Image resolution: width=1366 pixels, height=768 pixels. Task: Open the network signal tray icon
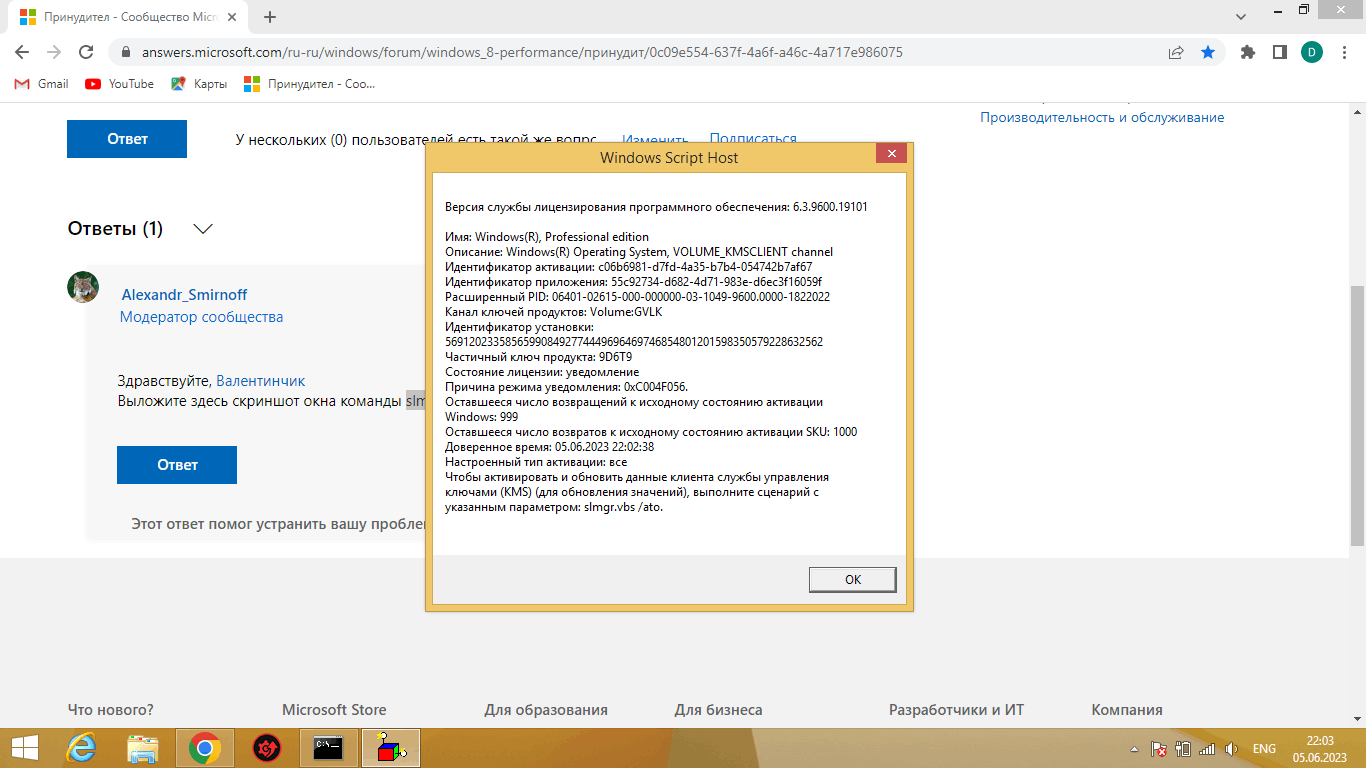coord(1207,748)
